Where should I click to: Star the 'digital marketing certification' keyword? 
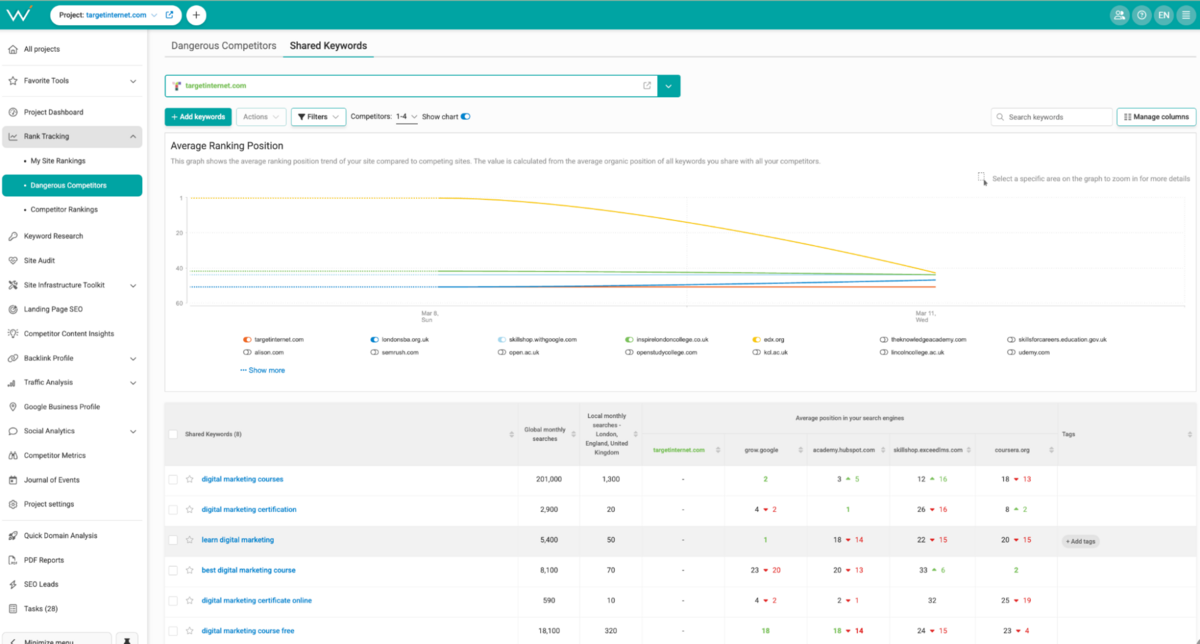[x=190, y=509]
